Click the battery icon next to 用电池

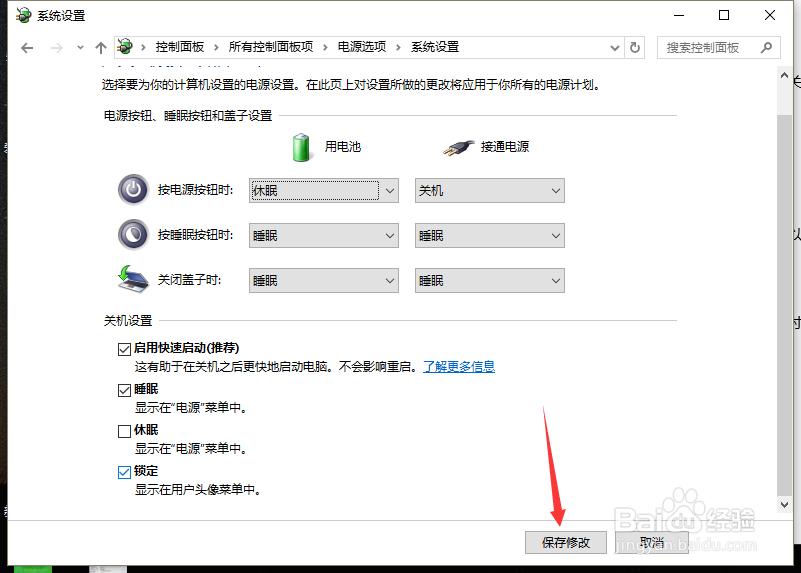click(301, 148)
